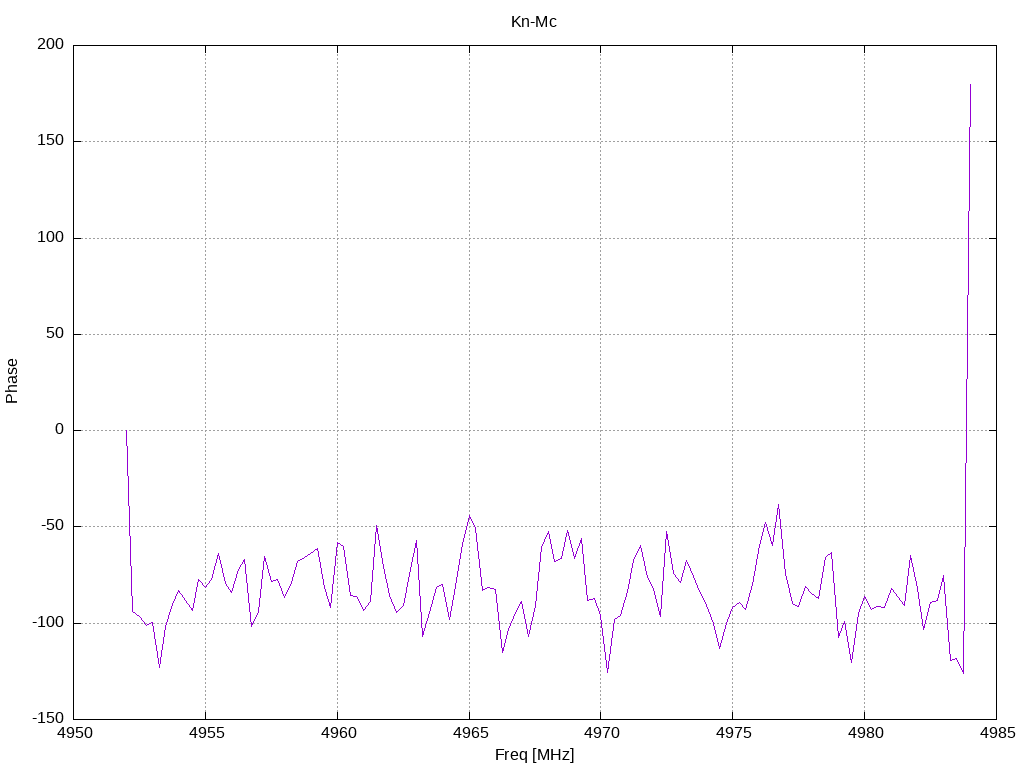Click the -50 y-axis tick label

51,526
